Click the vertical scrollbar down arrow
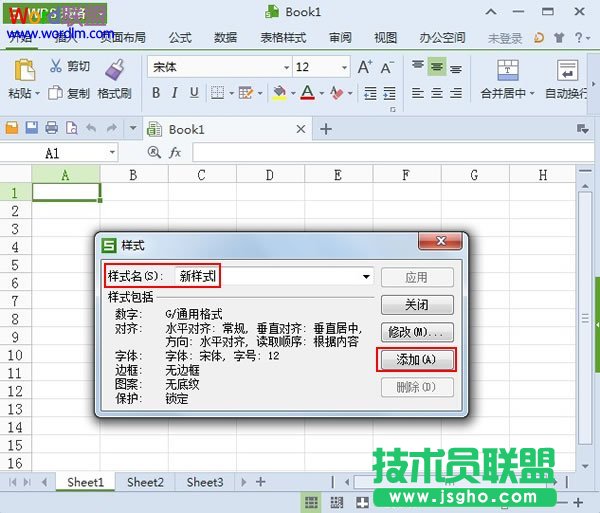 click(x=585, y=466)
